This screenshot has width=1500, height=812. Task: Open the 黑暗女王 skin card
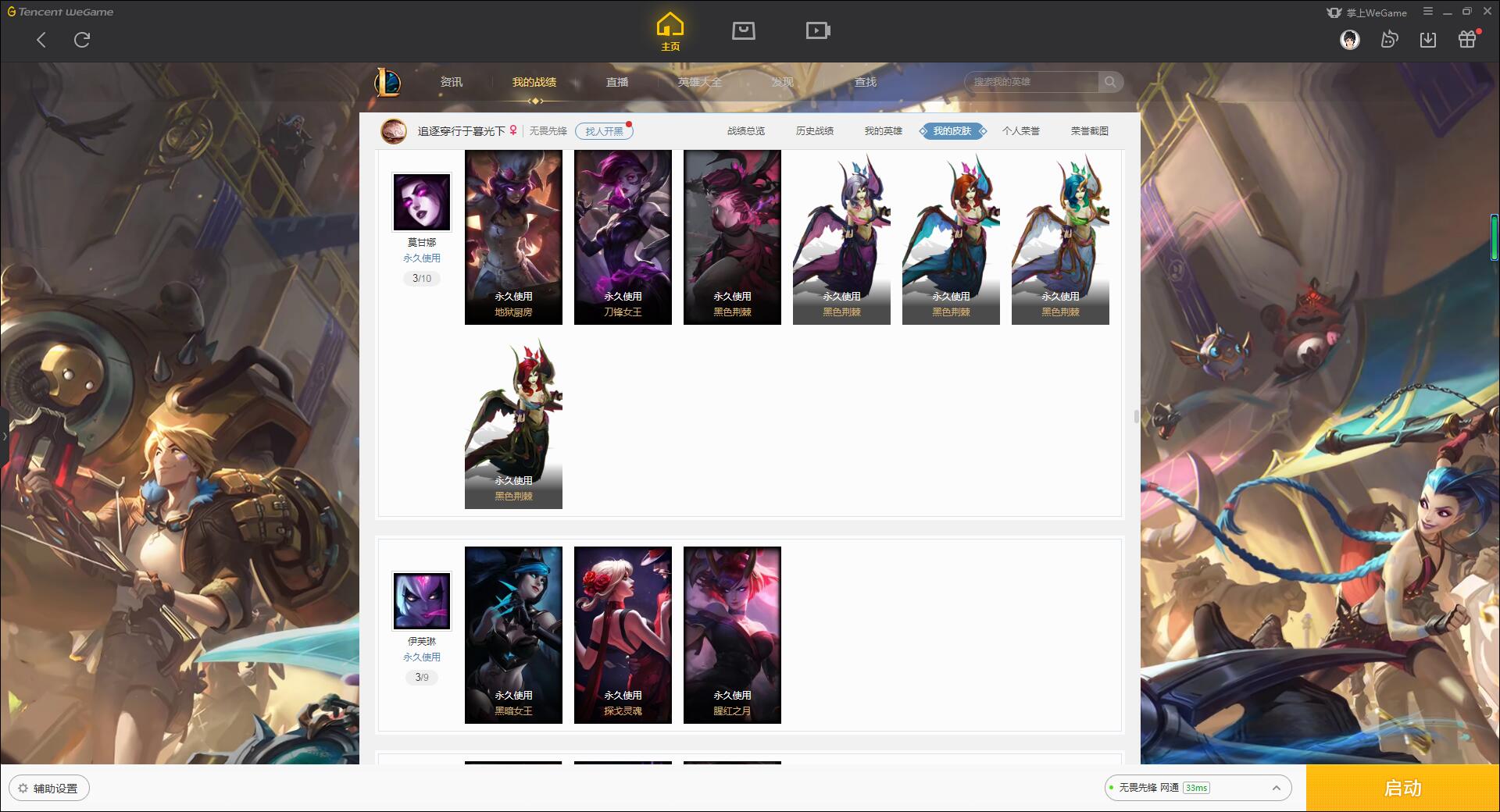(513, 635)
